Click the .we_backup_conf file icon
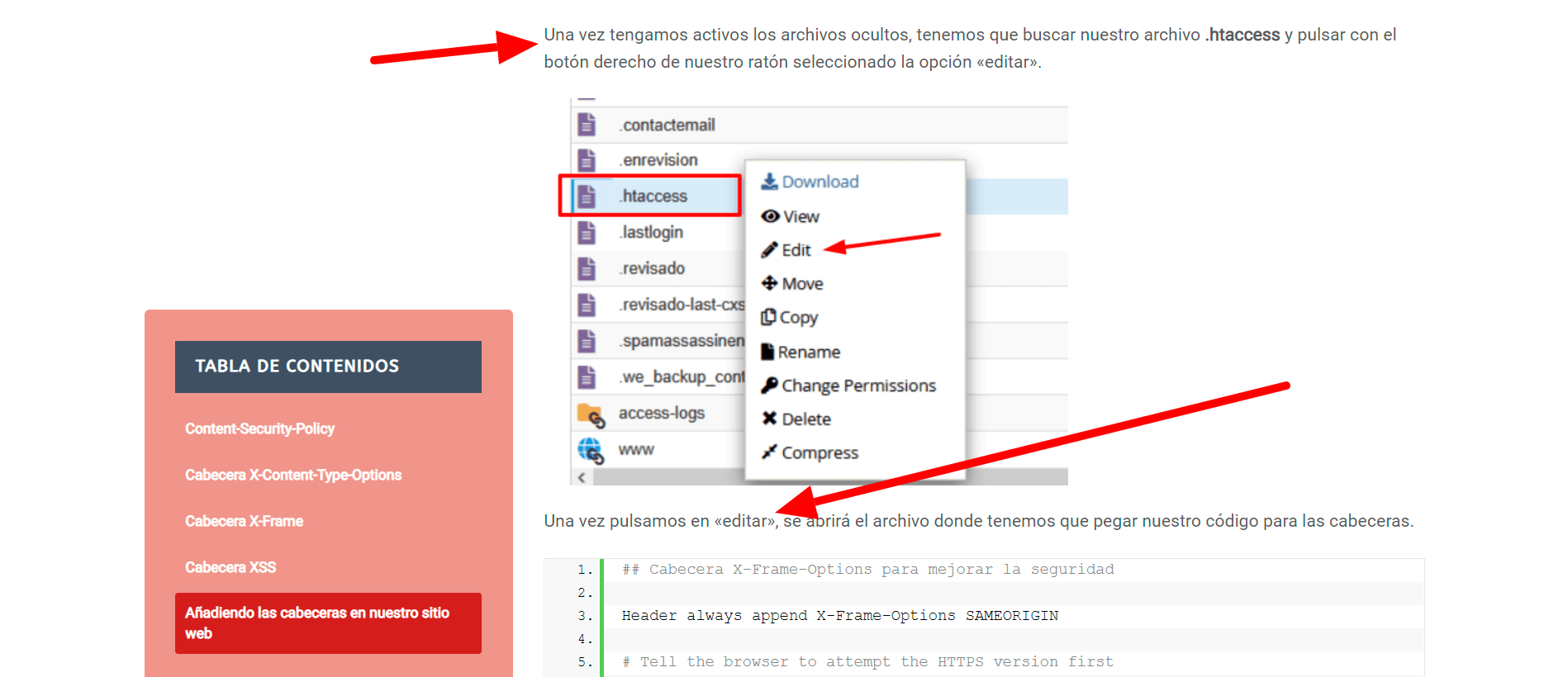This screenshot has width=1568, height=677. (x=587, y=377)
